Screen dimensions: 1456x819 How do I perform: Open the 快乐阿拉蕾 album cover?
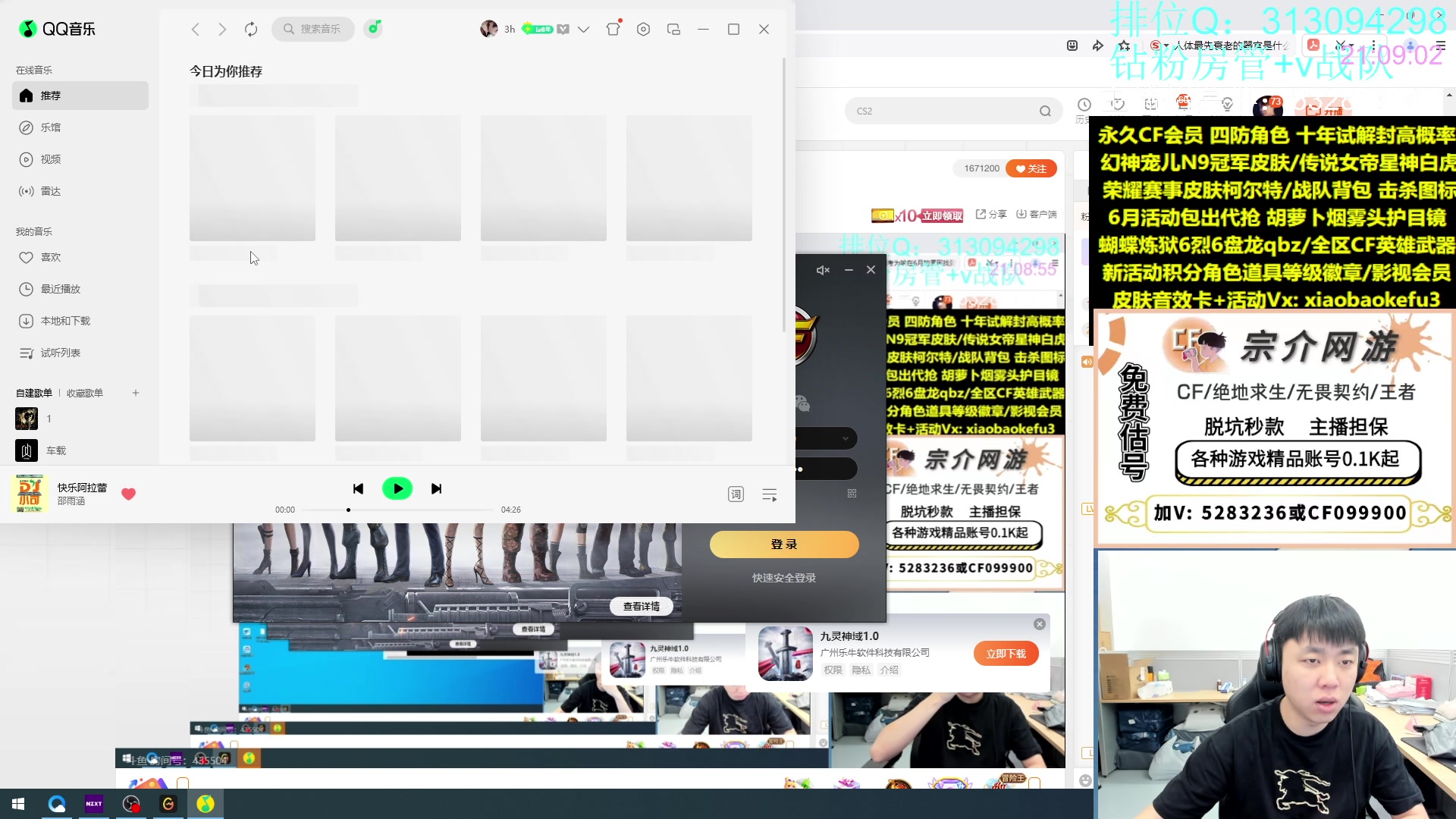[x=30, y=494]
